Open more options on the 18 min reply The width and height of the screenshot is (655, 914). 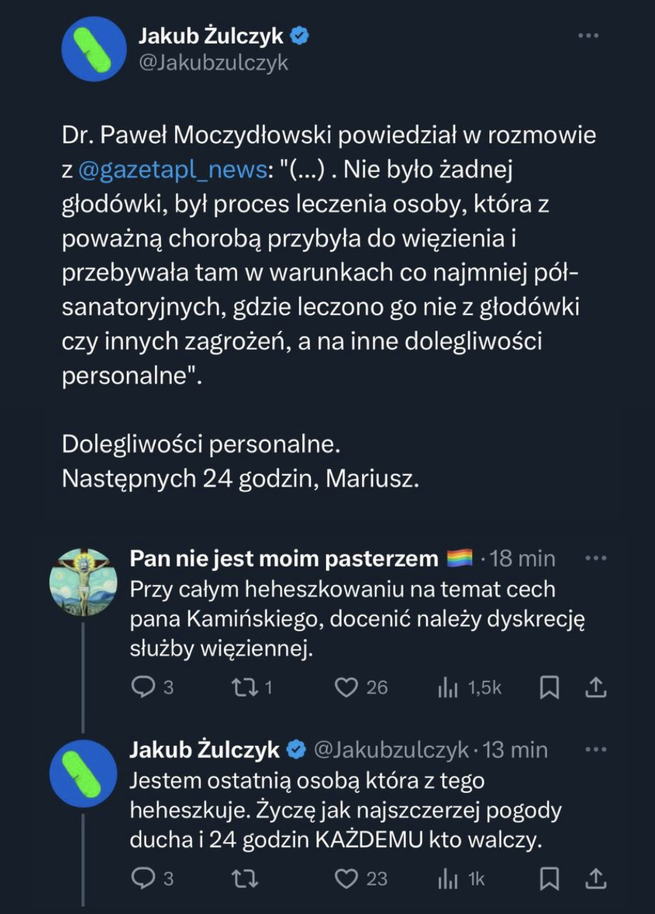[x=595, y=558]
